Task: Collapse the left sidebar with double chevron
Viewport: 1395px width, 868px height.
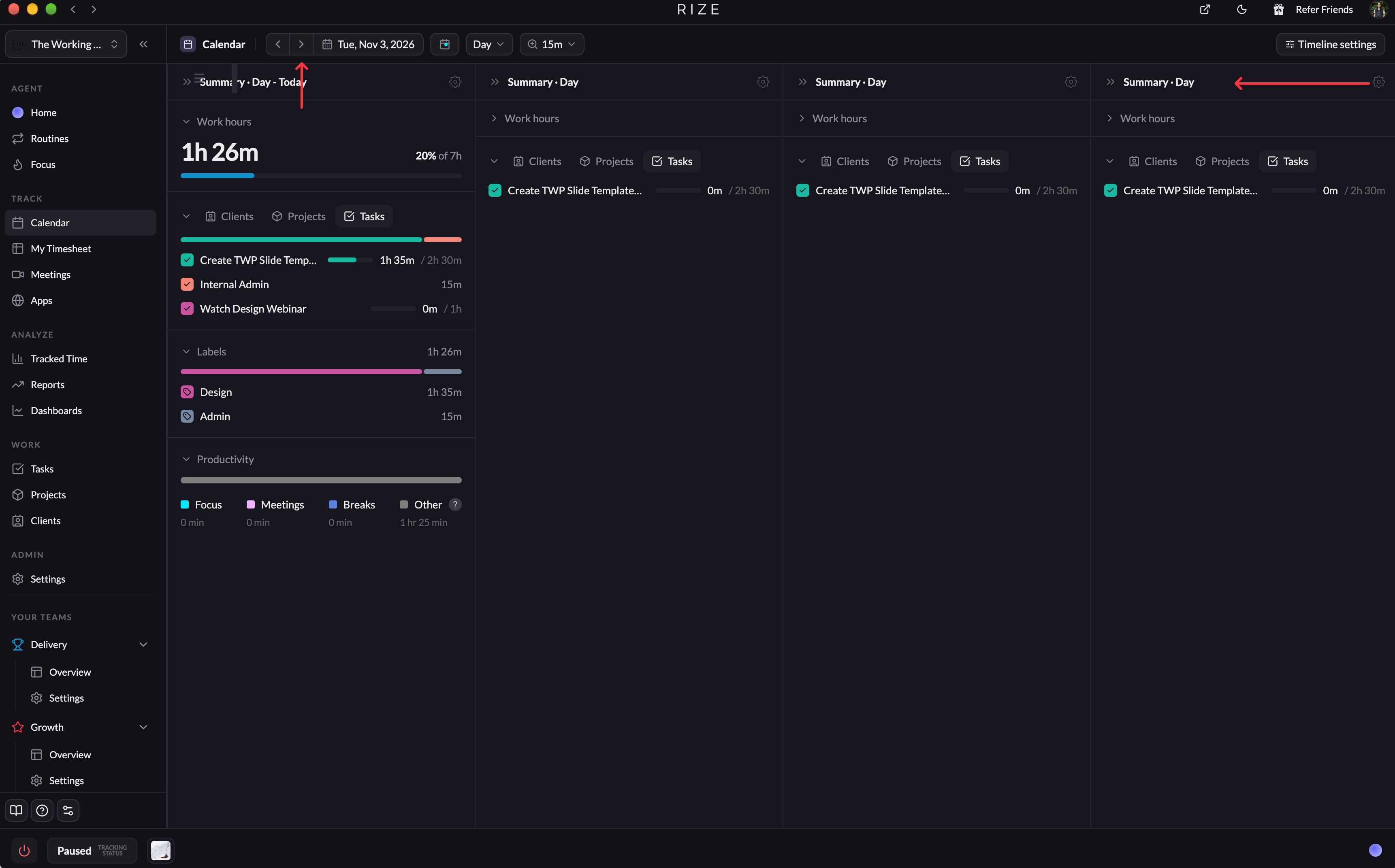Action: pos(143,44)
